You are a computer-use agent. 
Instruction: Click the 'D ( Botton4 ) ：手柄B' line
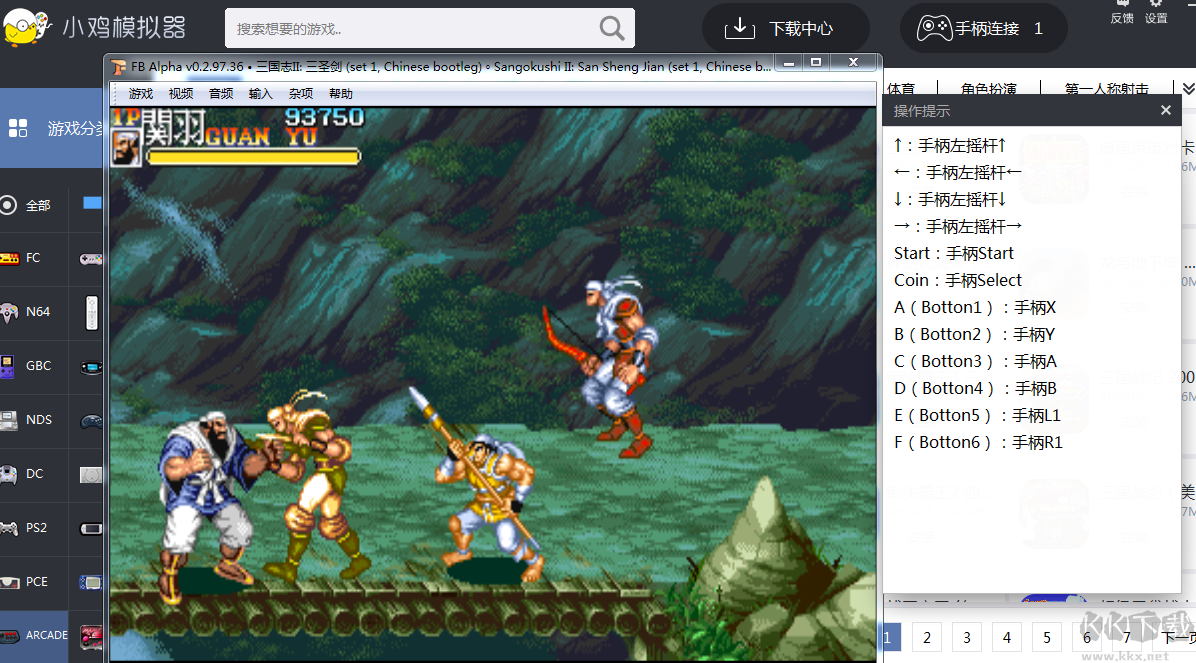[x=975, y=388]
